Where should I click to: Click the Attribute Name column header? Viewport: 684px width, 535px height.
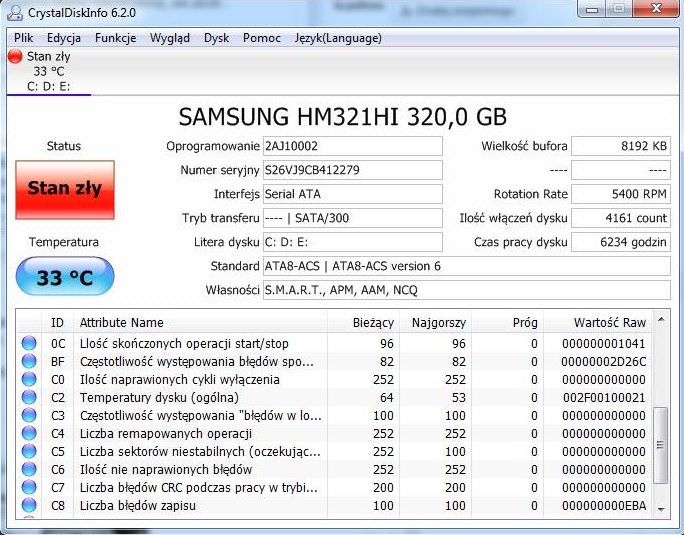click(200, 322)
